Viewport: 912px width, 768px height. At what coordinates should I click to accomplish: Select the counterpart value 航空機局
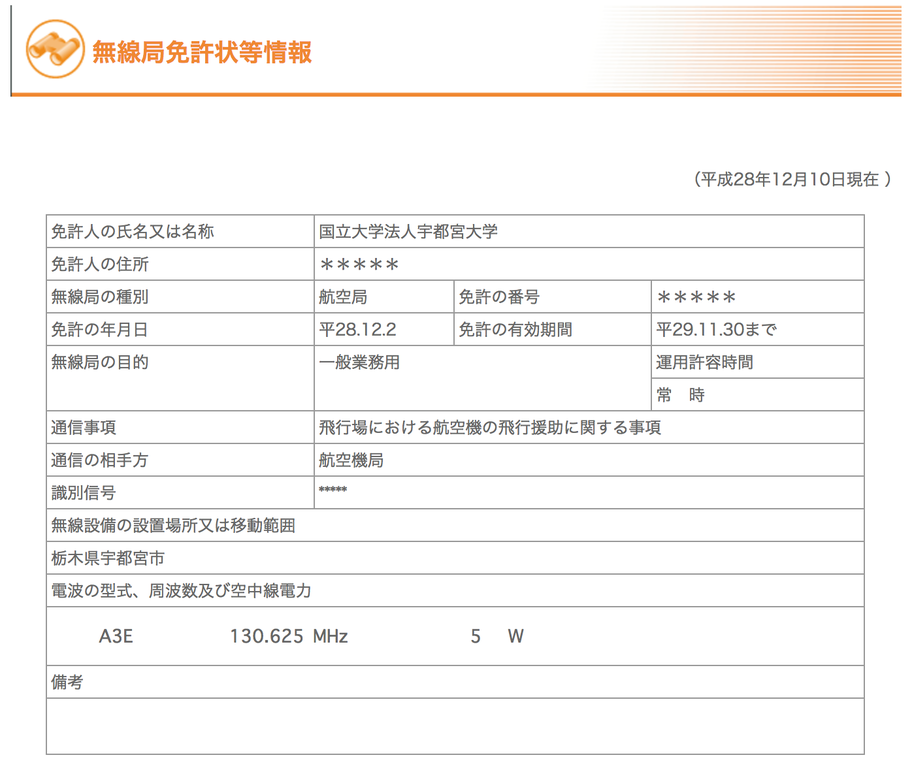point(351,460)
